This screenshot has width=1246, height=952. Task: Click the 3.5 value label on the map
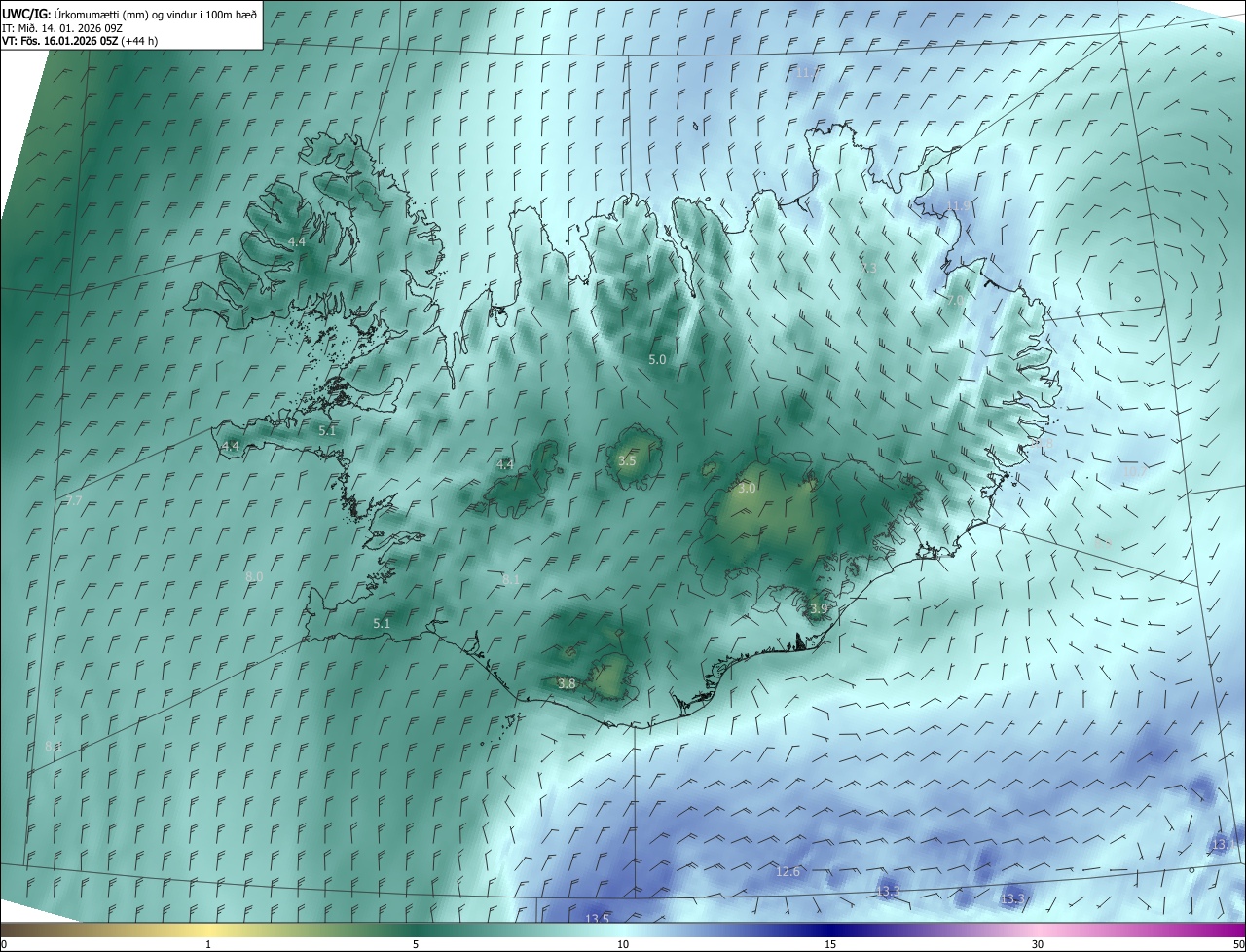pyautogui.click(x=627, y=460)
